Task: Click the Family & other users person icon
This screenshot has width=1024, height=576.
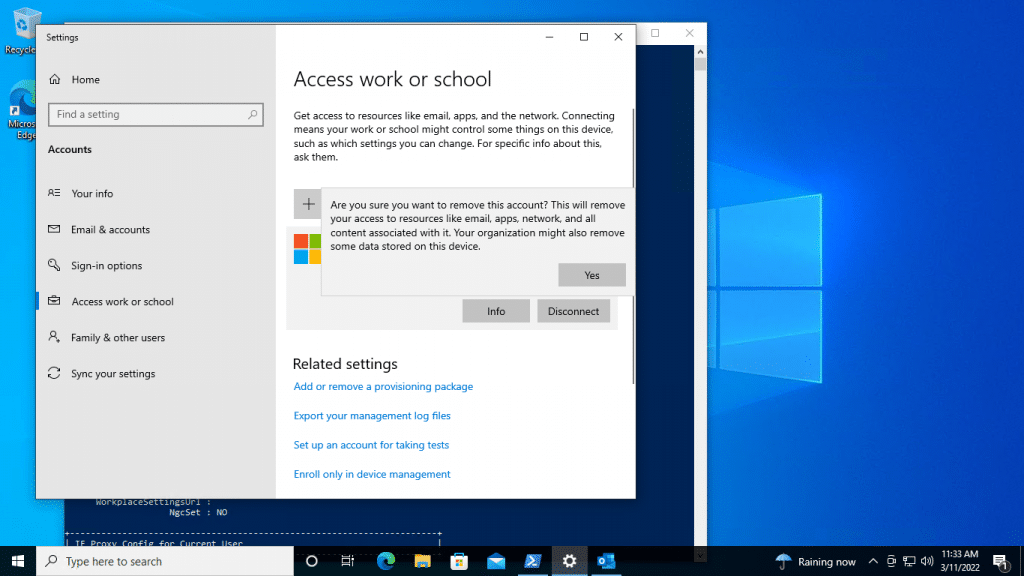Action: click(54, 336)
